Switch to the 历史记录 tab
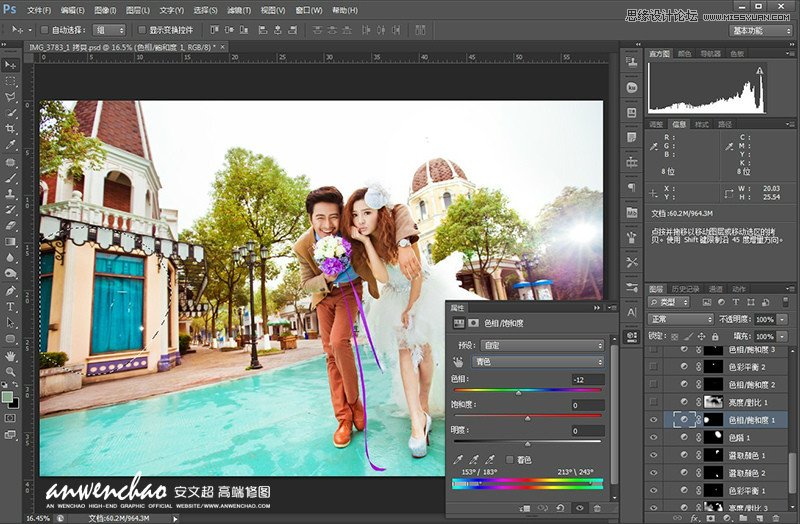The image size is (800, 524). coord(685,289)
